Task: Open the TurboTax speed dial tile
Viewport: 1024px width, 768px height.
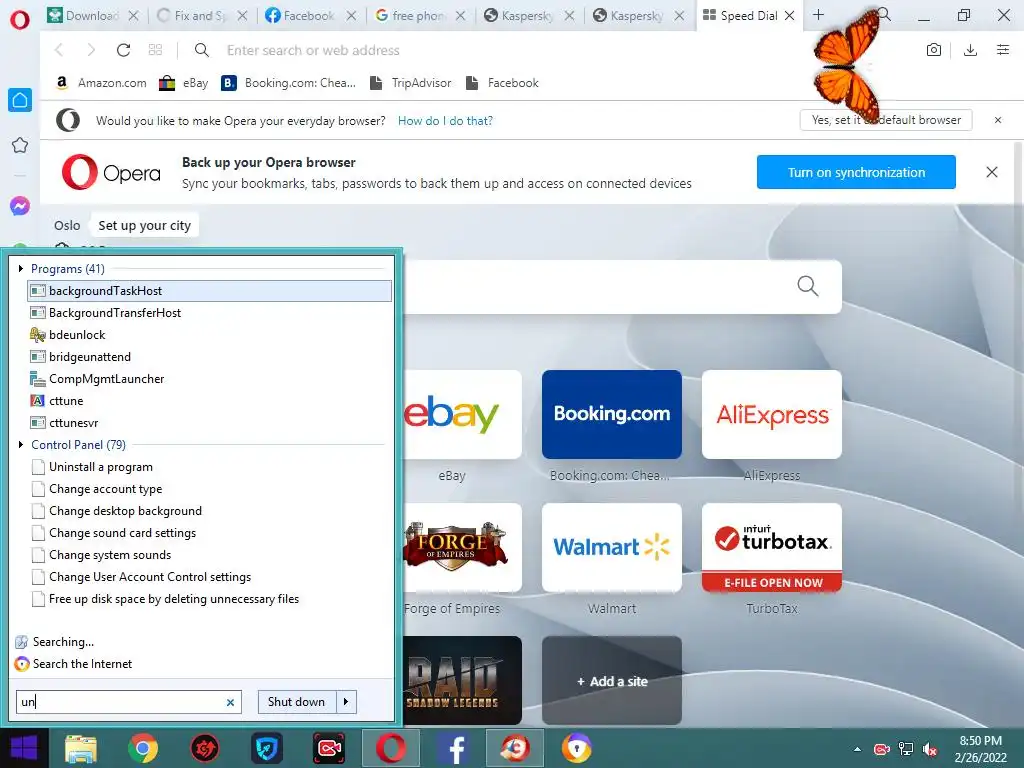Action: [x=772, y=547]
